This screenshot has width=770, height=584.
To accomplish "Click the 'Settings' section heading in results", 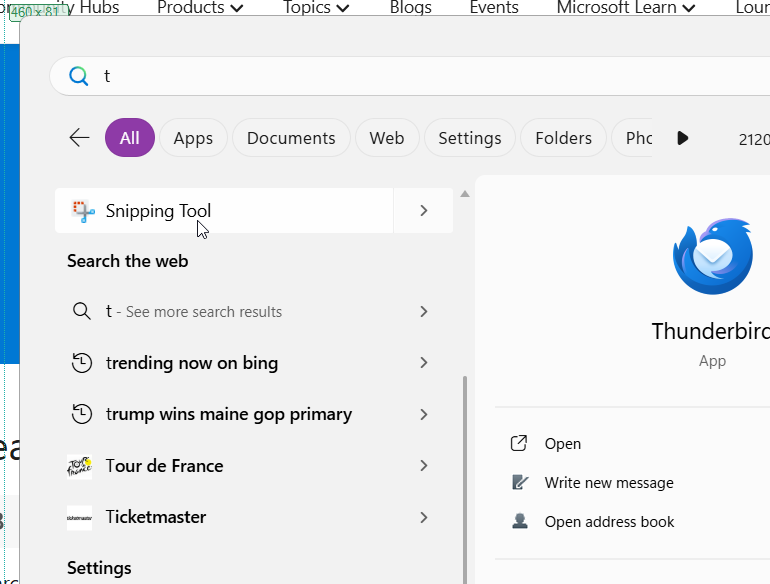I will 99,568.
